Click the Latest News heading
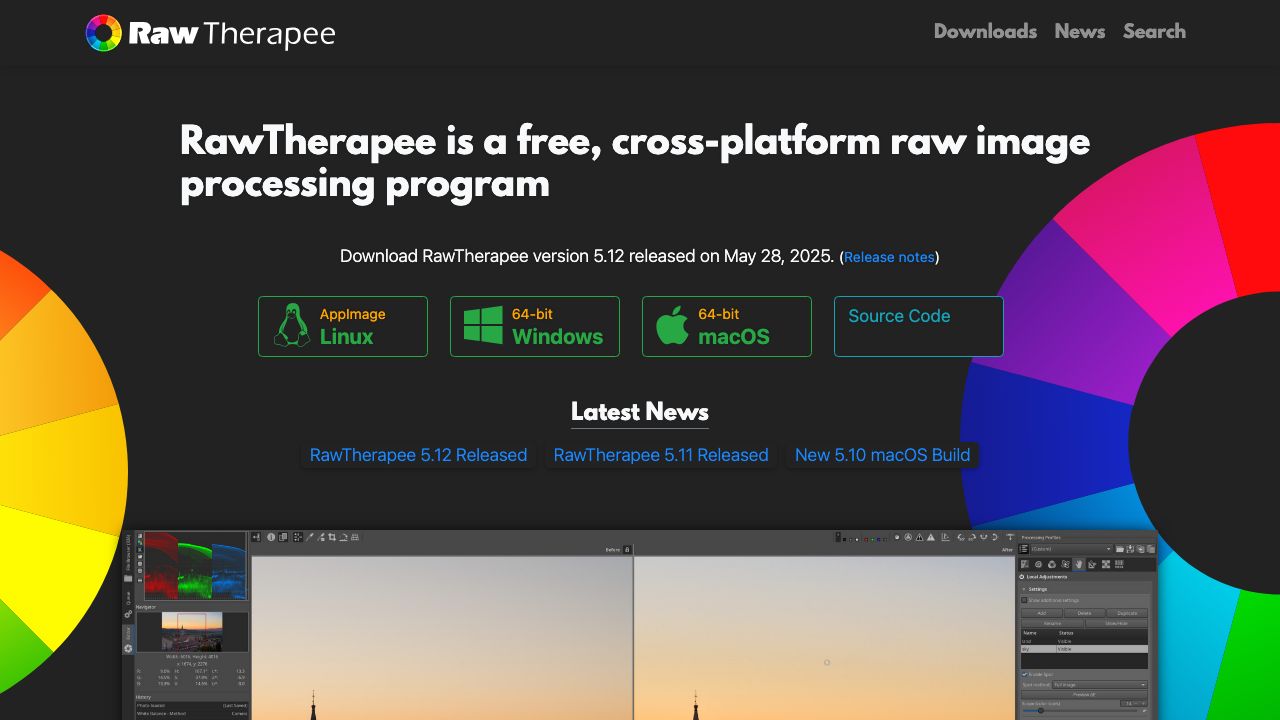 point(640,411)
